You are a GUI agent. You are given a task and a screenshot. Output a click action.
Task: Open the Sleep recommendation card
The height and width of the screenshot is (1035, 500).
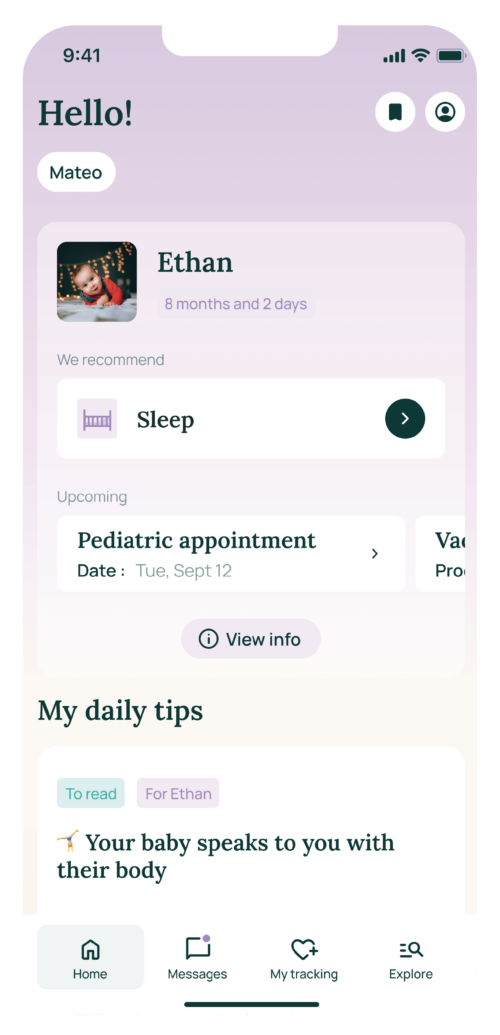click(251, 418)
